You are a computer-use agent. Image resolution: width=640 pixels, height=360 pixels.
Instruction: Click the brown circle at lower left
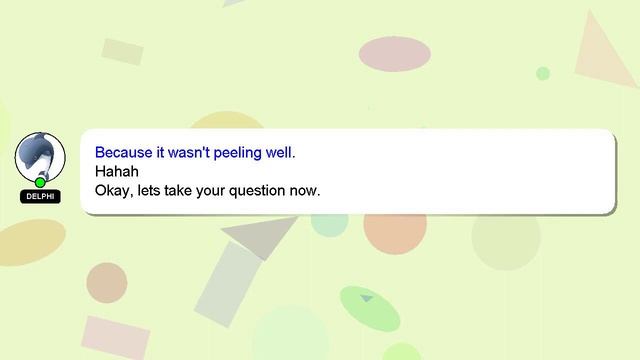tap(107, 283)
